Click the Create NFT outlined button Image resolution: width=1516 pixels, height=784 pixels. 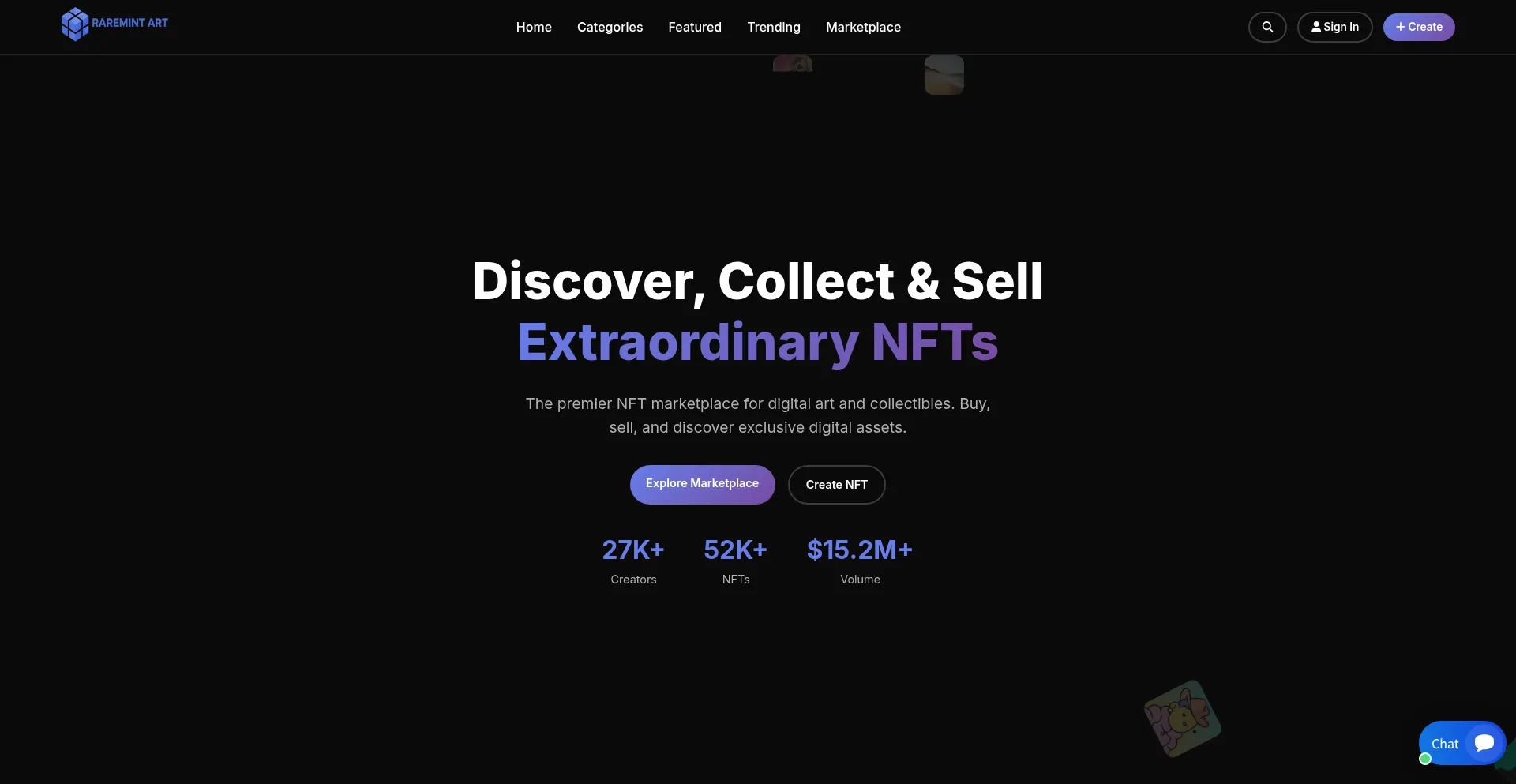pos(836,485)
